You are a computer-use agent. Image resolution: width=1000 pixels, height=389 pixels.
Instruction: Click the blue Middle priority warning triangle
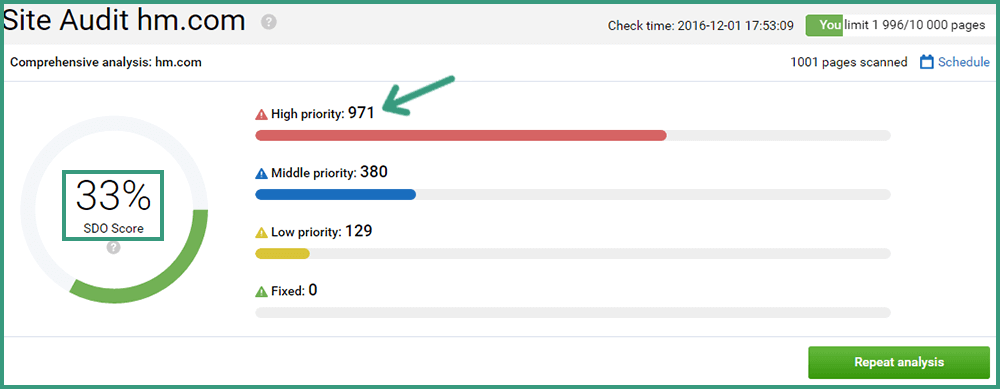click(x=261, y=173)
